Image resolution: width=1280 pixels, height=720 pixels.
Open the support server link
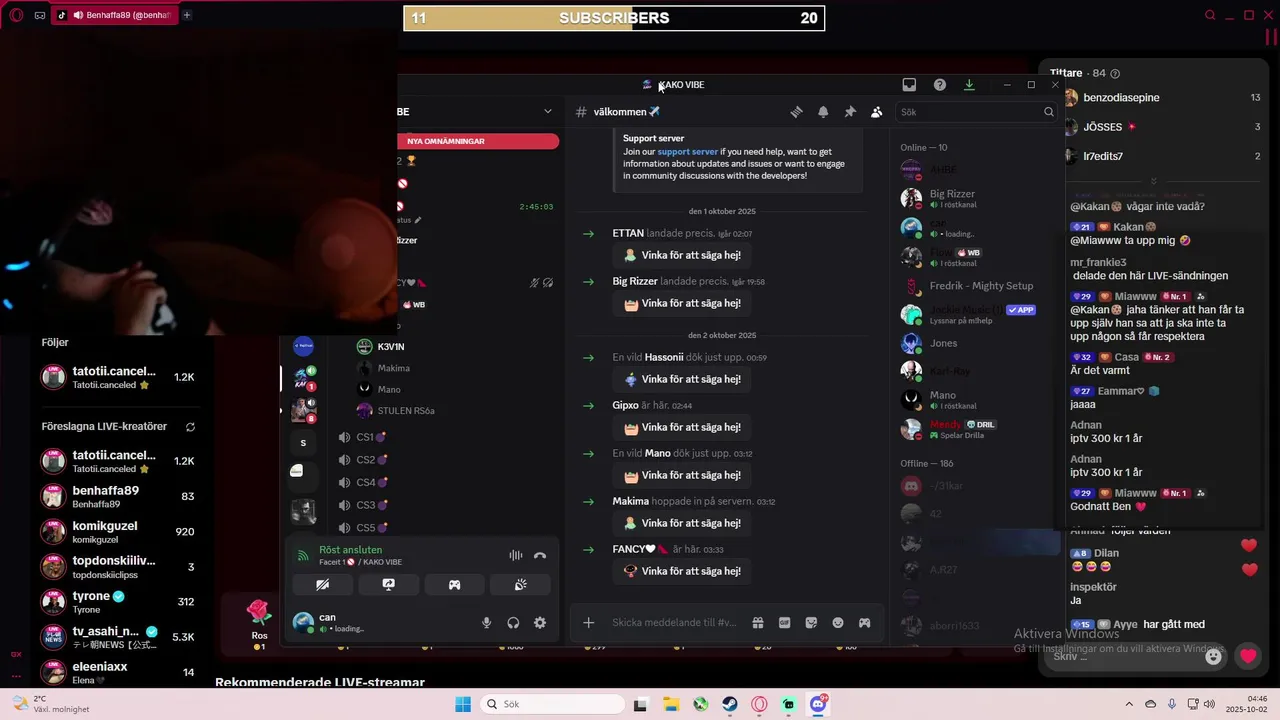pos(688,152)
